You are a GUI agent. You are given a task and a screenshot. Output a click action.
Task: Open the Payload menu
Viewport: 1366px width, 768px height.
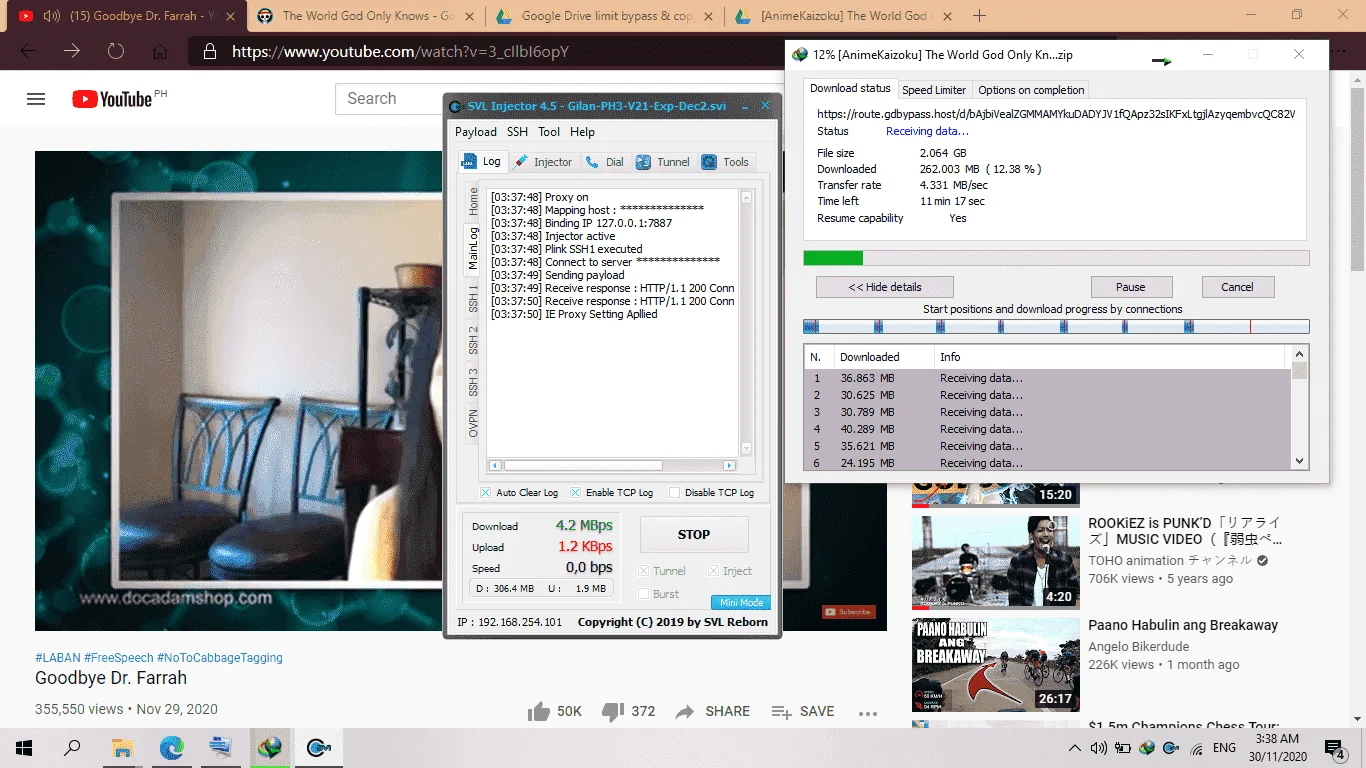click(x=476, y=132)
